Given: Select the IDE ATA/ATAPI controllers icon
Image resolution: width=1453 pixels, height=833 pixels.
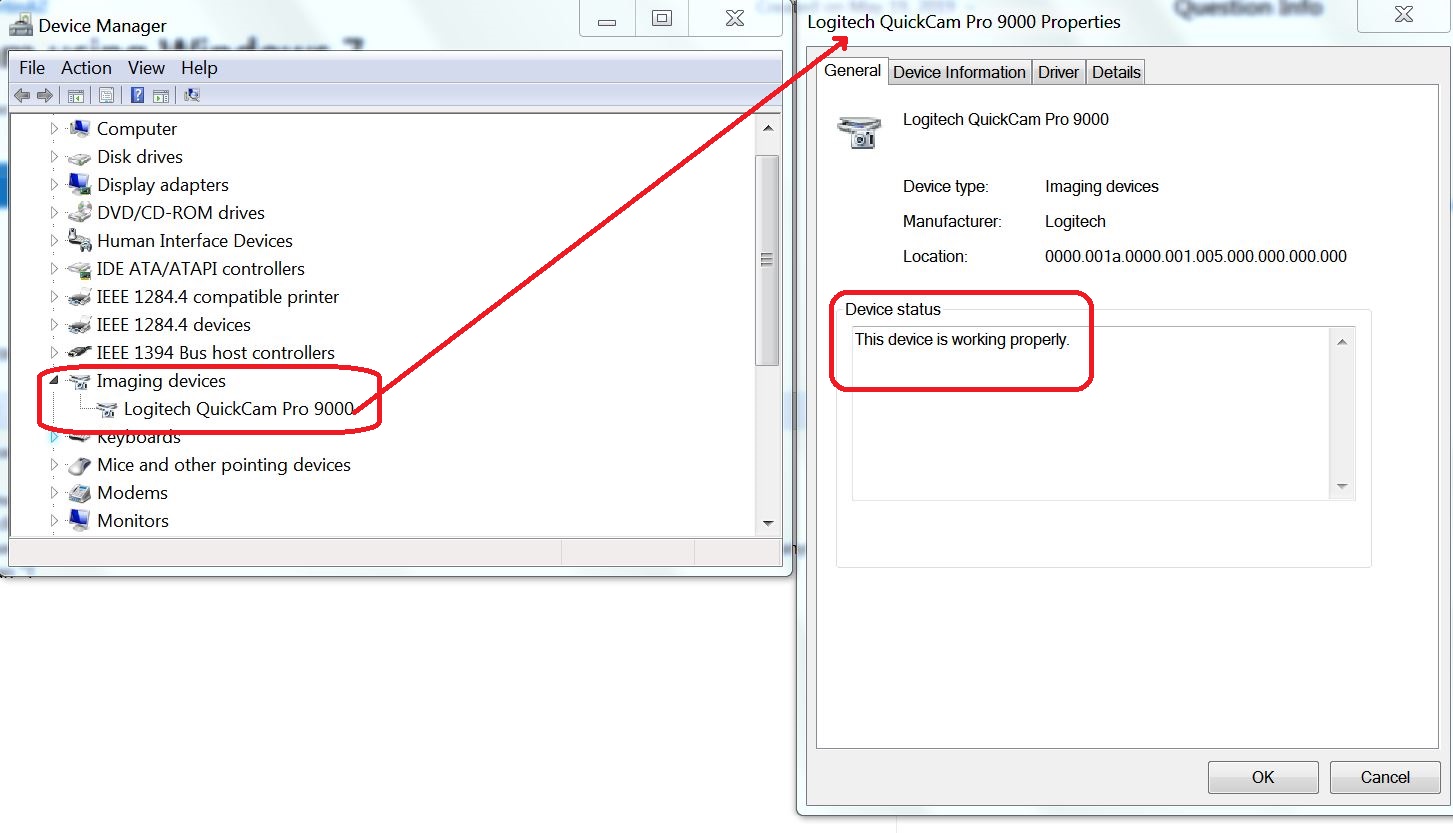Looking at the screenshot, I should pos(79,269).
